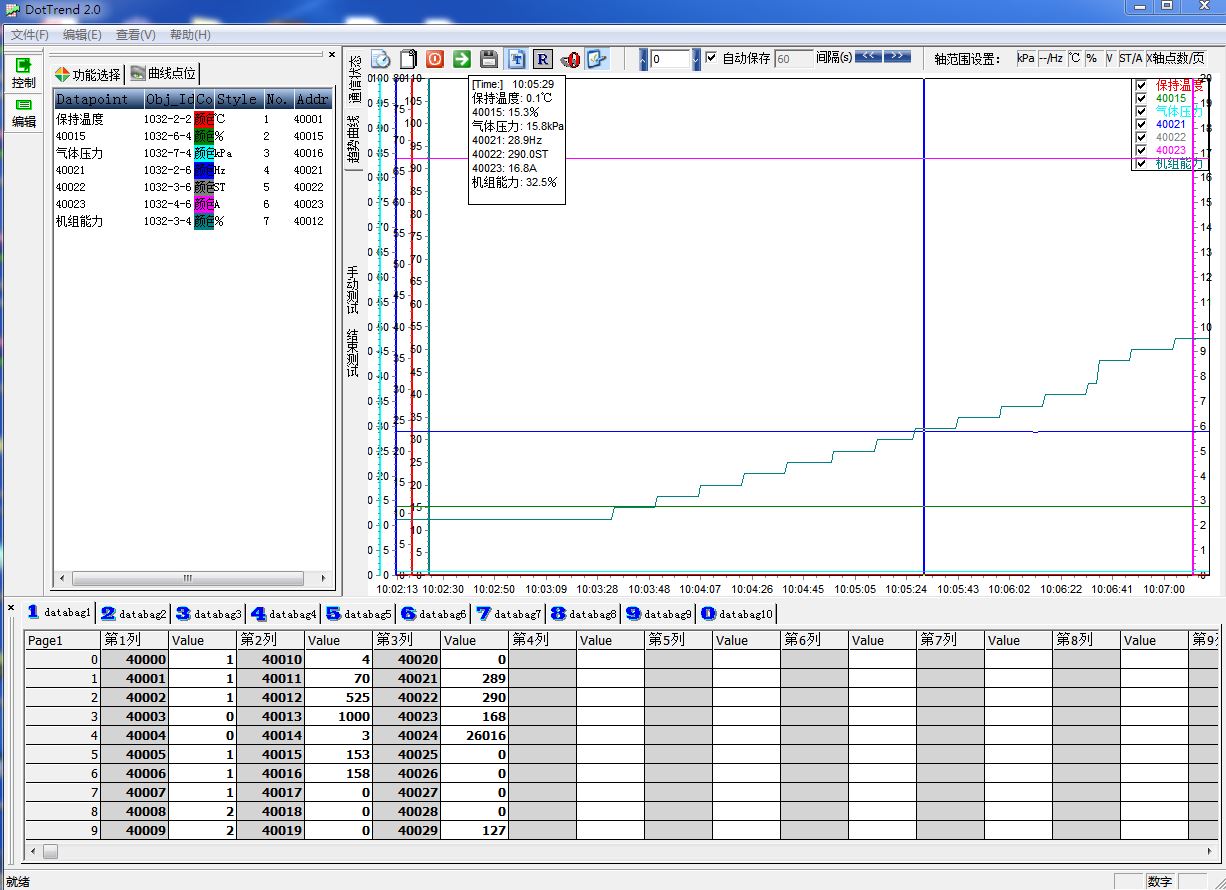Viewport: 1226px width, 890px height.
Task: Click the cyan color swatch for 气体压力
Action: point(203,153)
